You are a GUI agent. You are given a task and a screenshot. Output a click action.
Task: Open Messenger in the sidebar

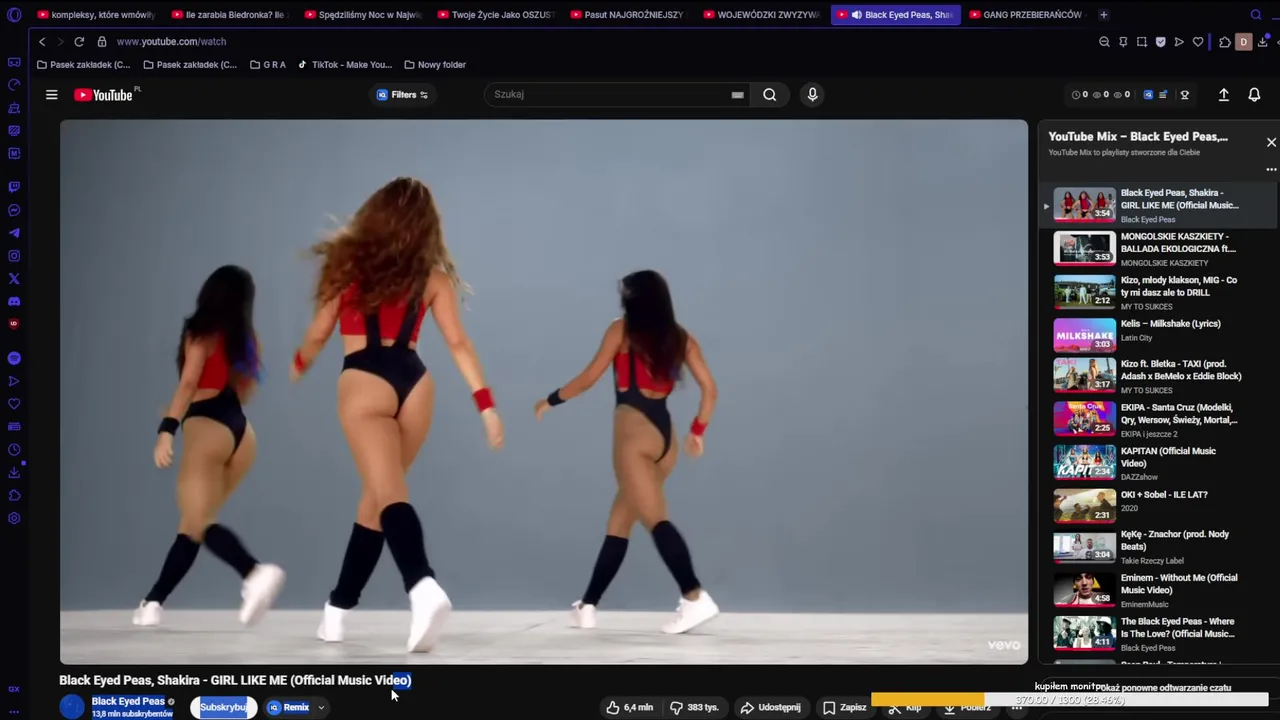(14, 210)
